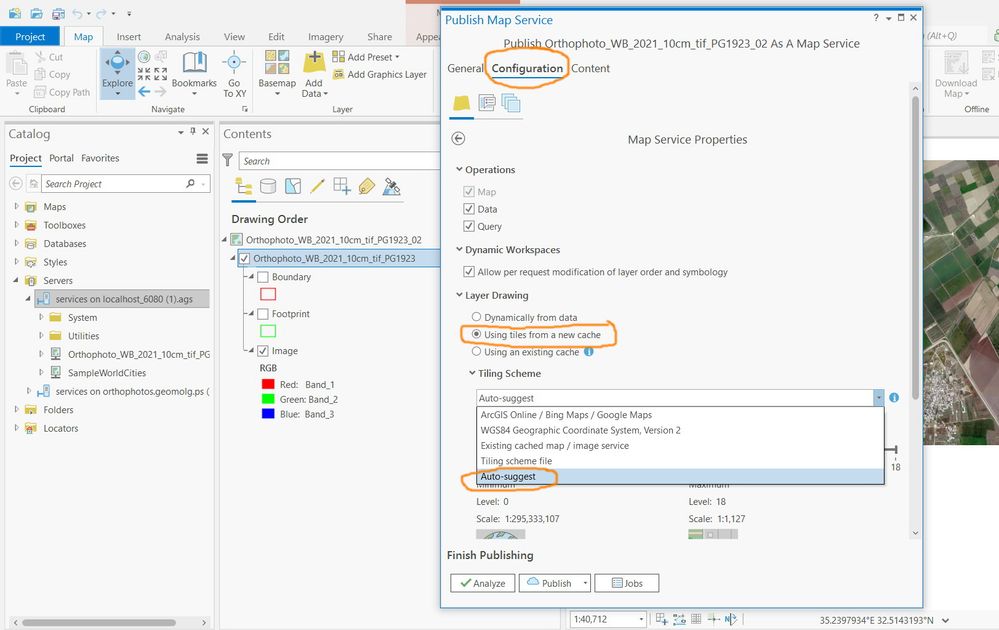
Task: Select the List By Data Source icon
Action: (268, 186)
